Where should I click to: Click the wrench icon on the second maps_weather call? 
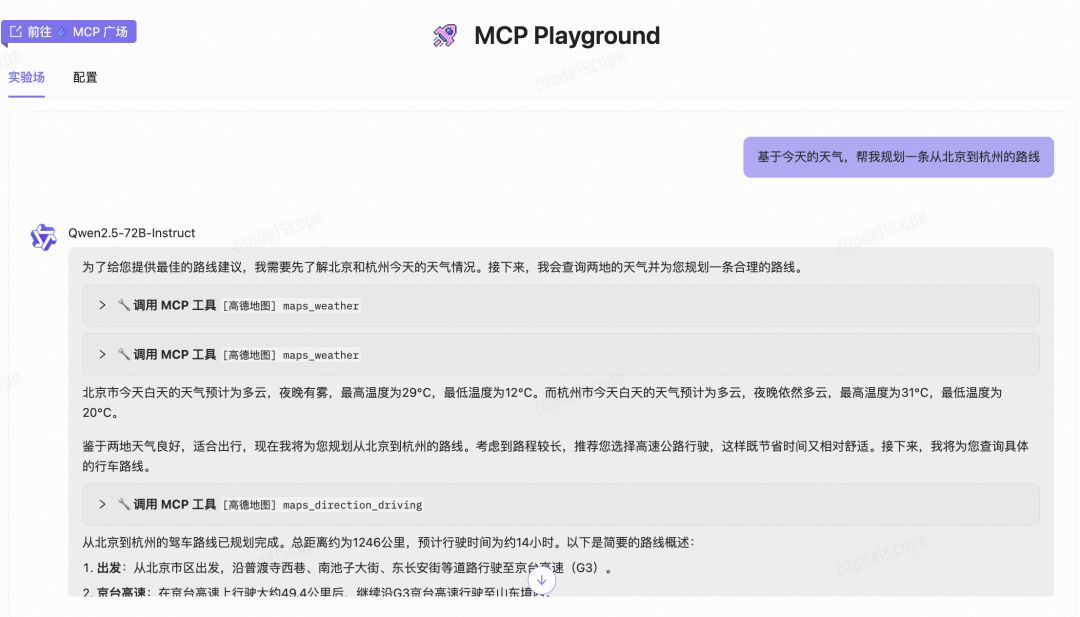(124, 354)
